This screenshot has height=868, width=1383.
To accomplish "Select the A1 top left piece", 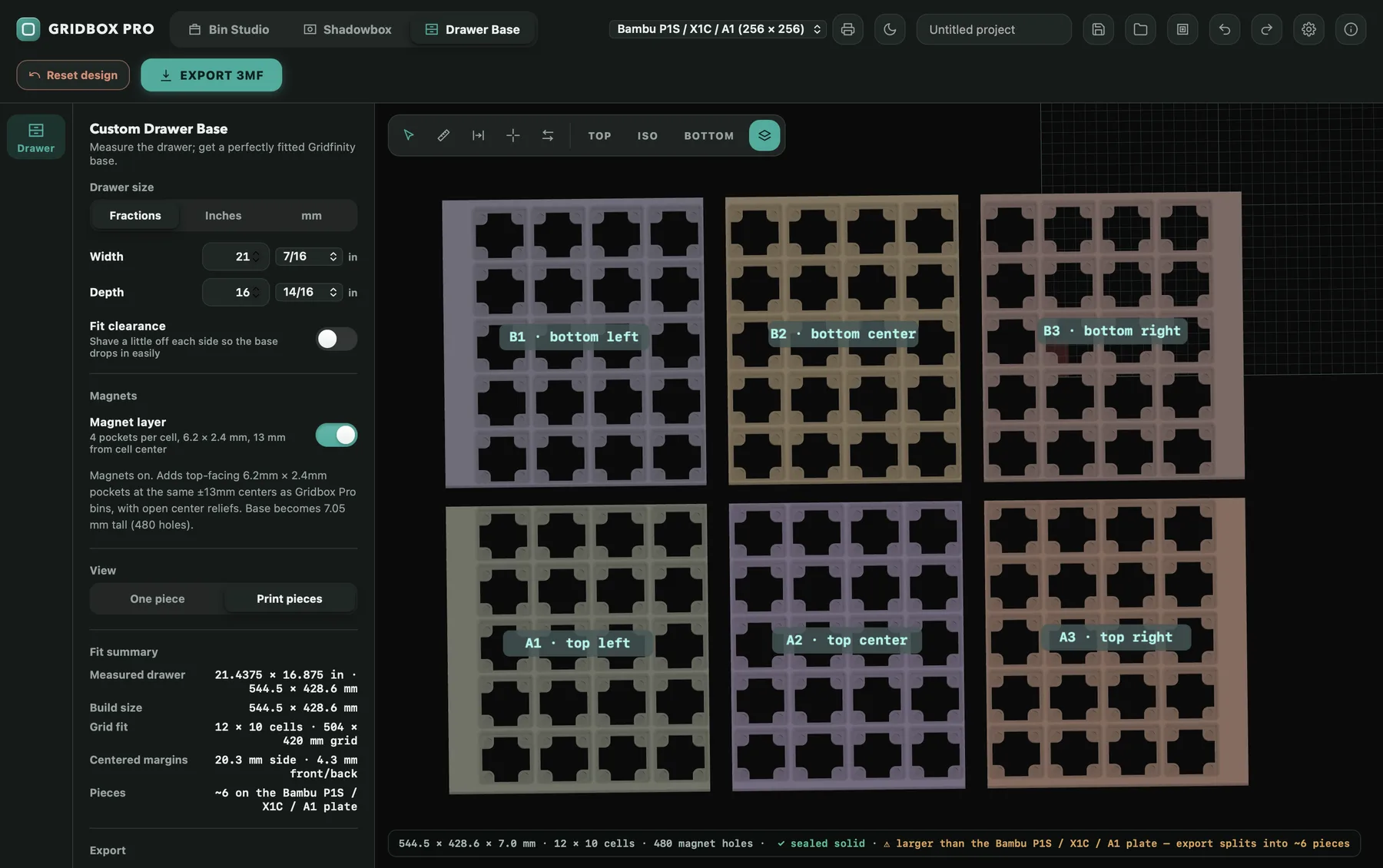I will pyautogui.click(x=577, y=643).
